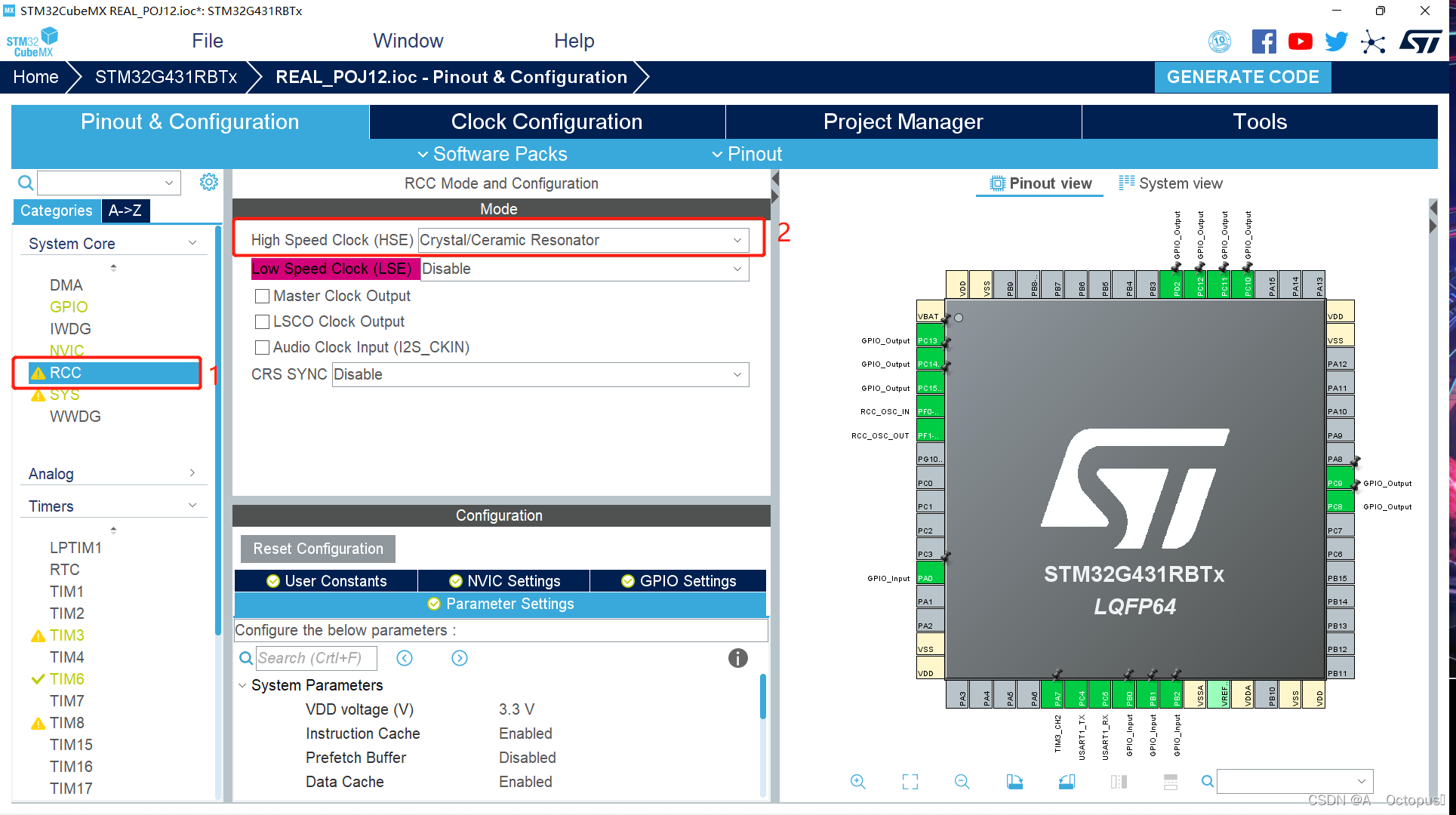Open the NVIC Settings tab
Viewport: 1456px width, 815px height.
click(504, 581)
